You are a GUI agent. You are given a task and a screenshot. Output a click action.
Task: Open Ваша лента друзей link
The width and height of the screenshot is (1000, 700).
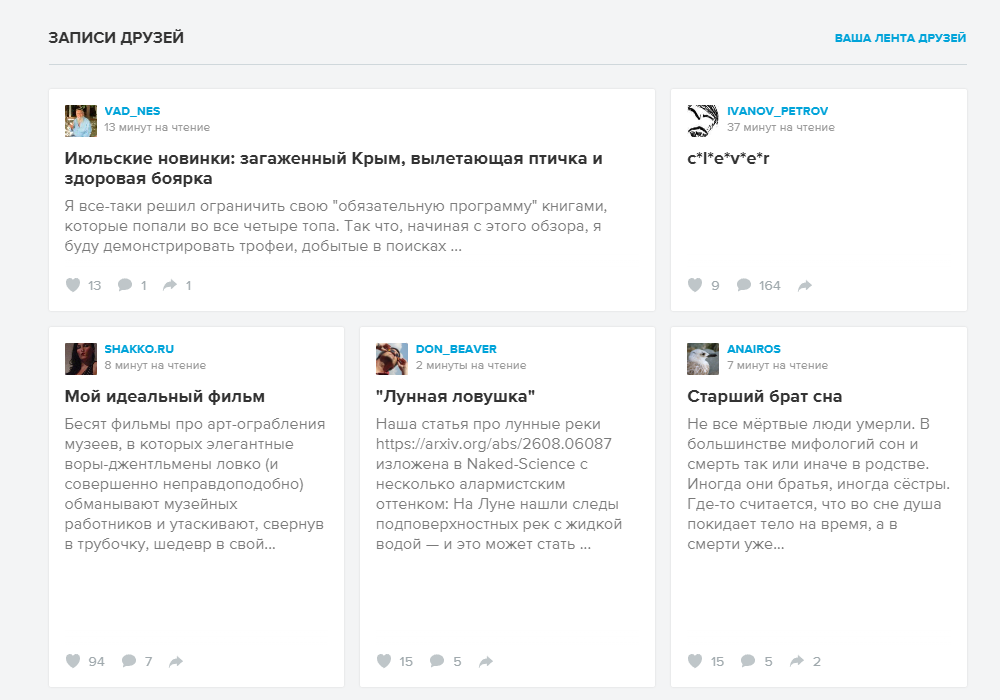(x=900, y=38)
